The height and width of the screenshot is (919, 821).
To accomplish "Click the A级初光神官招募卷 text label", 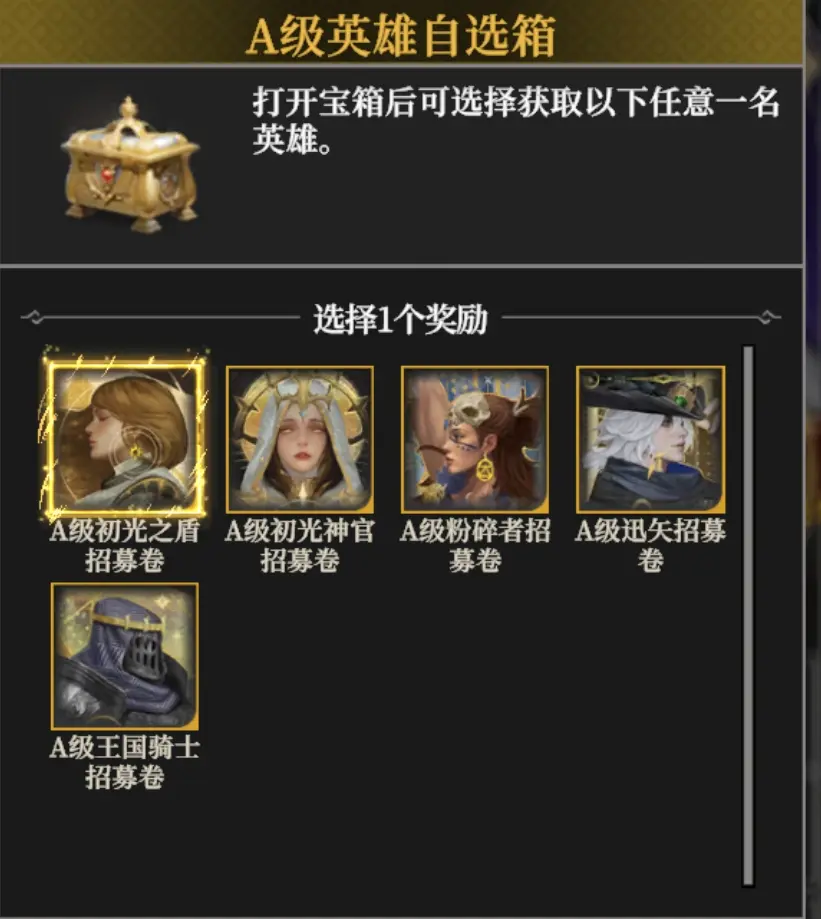I will point(299,546).
